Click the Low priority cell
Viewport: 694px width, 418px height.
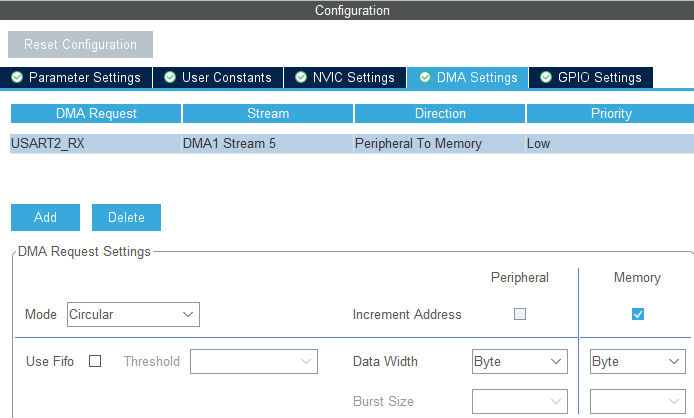click(x=610, y=143)
